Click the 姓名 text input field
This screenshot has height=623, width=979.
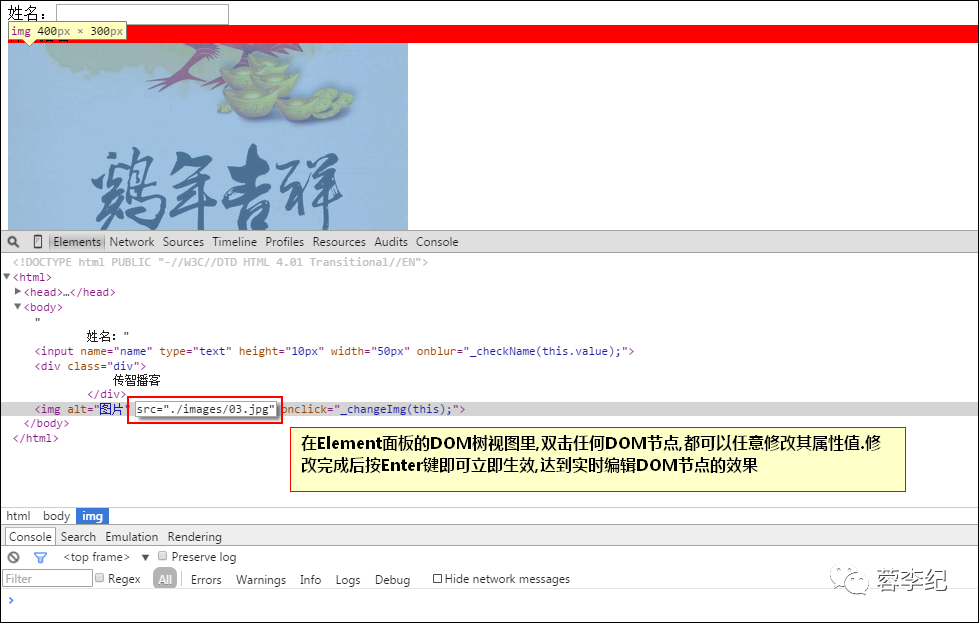tap(140, 13)
